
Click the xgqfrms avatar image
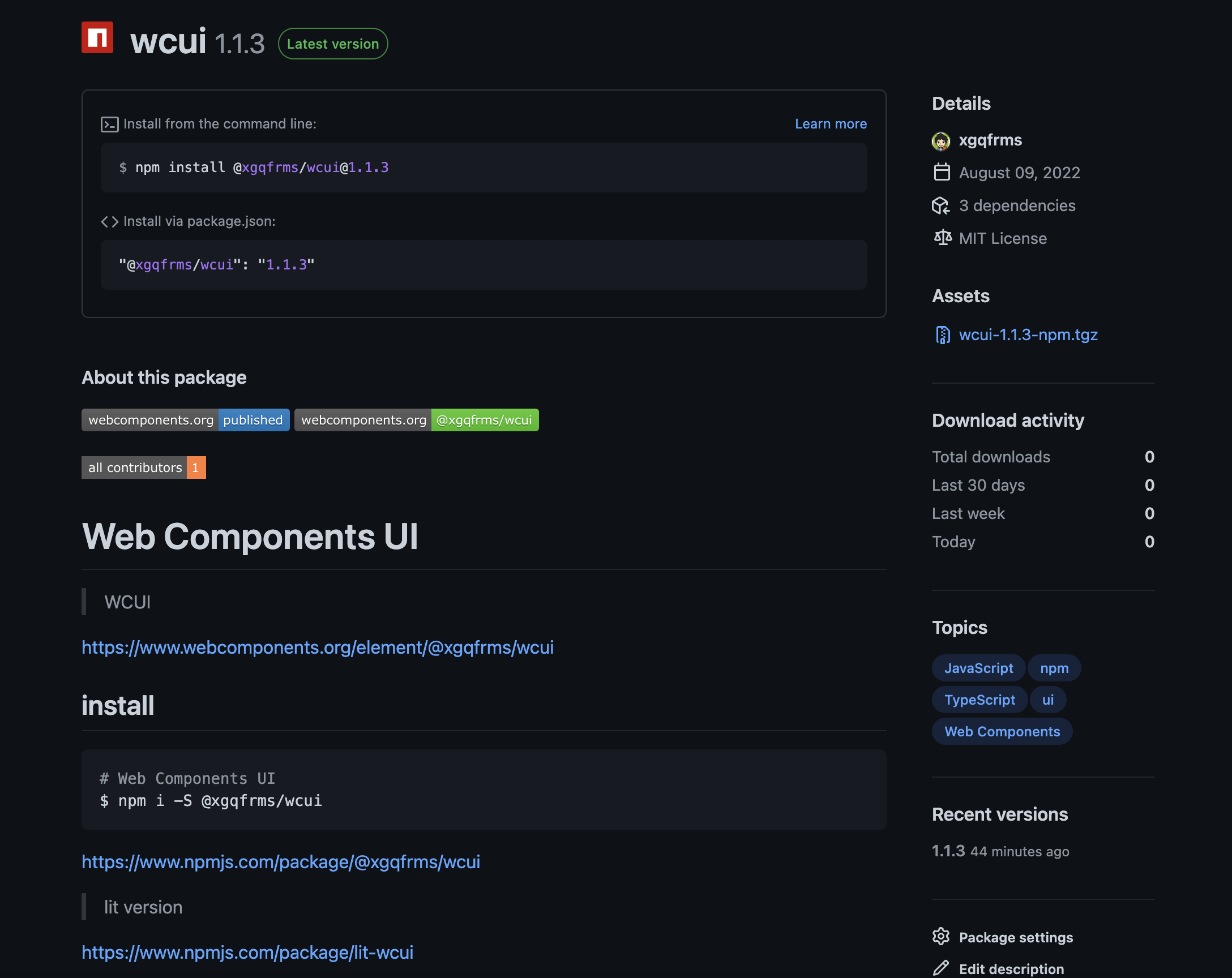point(940,140)
